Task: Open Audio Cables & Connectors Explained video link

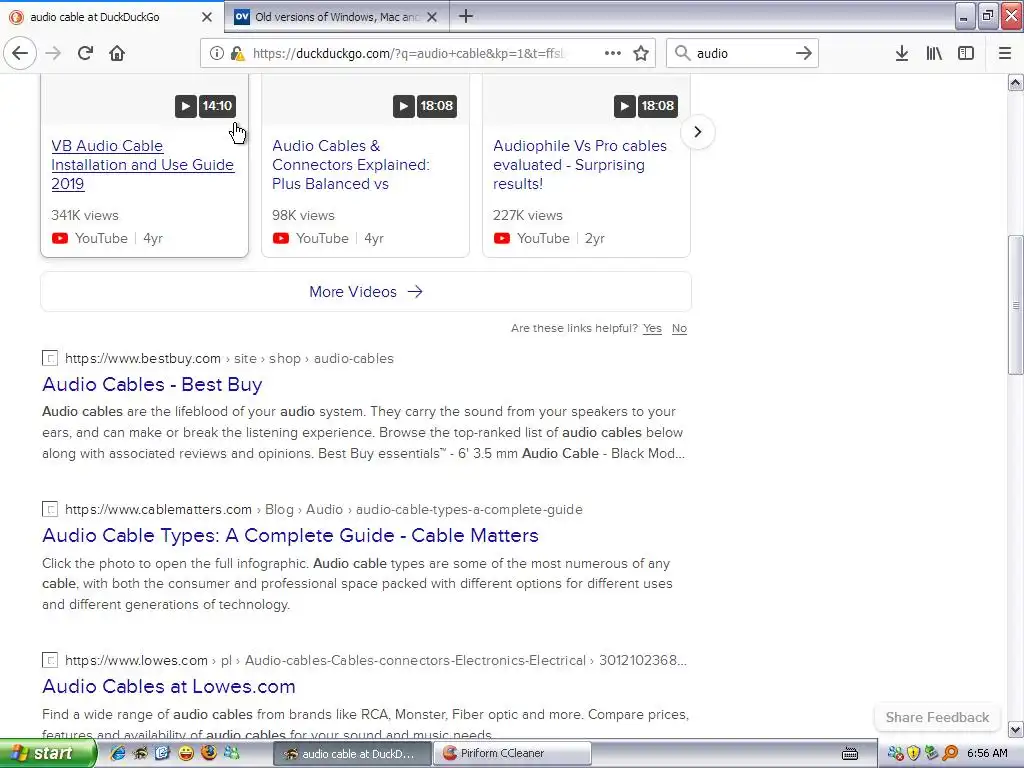Action: 351,165
